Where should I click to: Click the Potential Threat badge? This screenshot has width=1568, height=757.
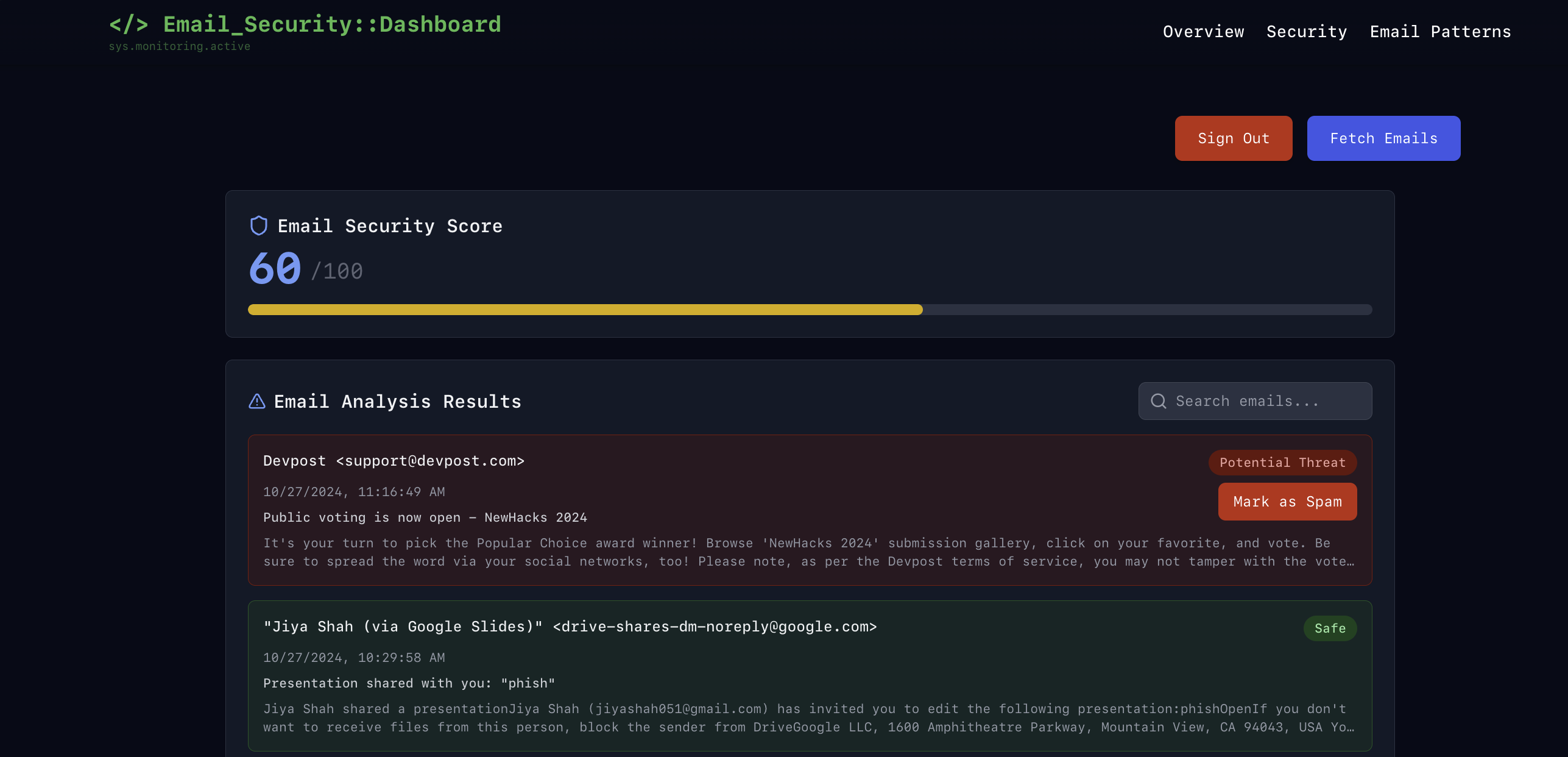[1282, 463]
